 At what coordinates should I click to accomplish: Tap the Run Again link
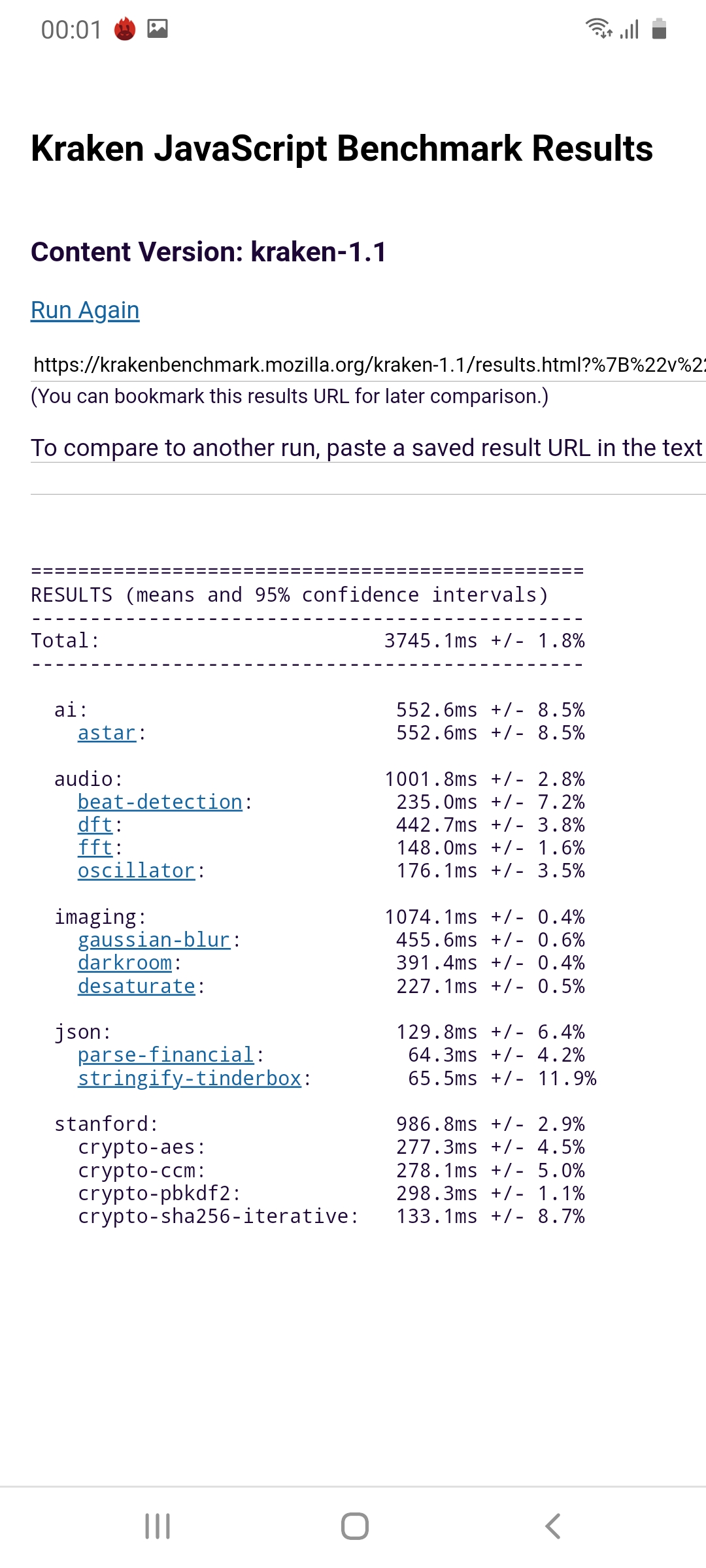point(85,310)
